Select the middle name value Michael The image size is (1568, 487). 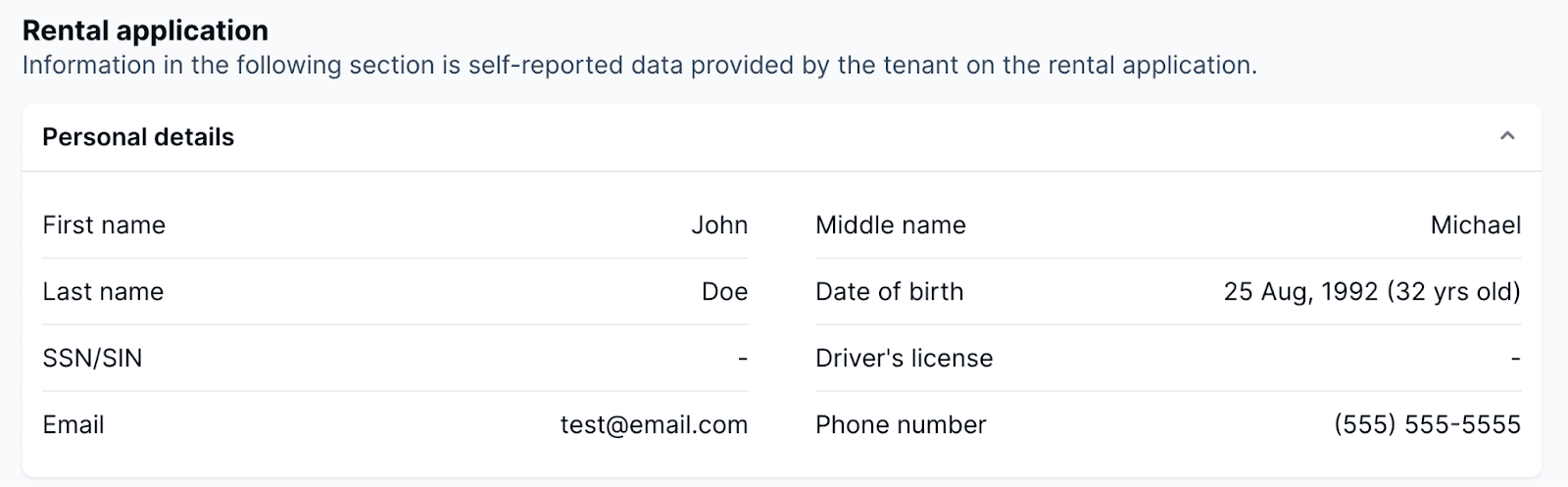[1475, 225]
